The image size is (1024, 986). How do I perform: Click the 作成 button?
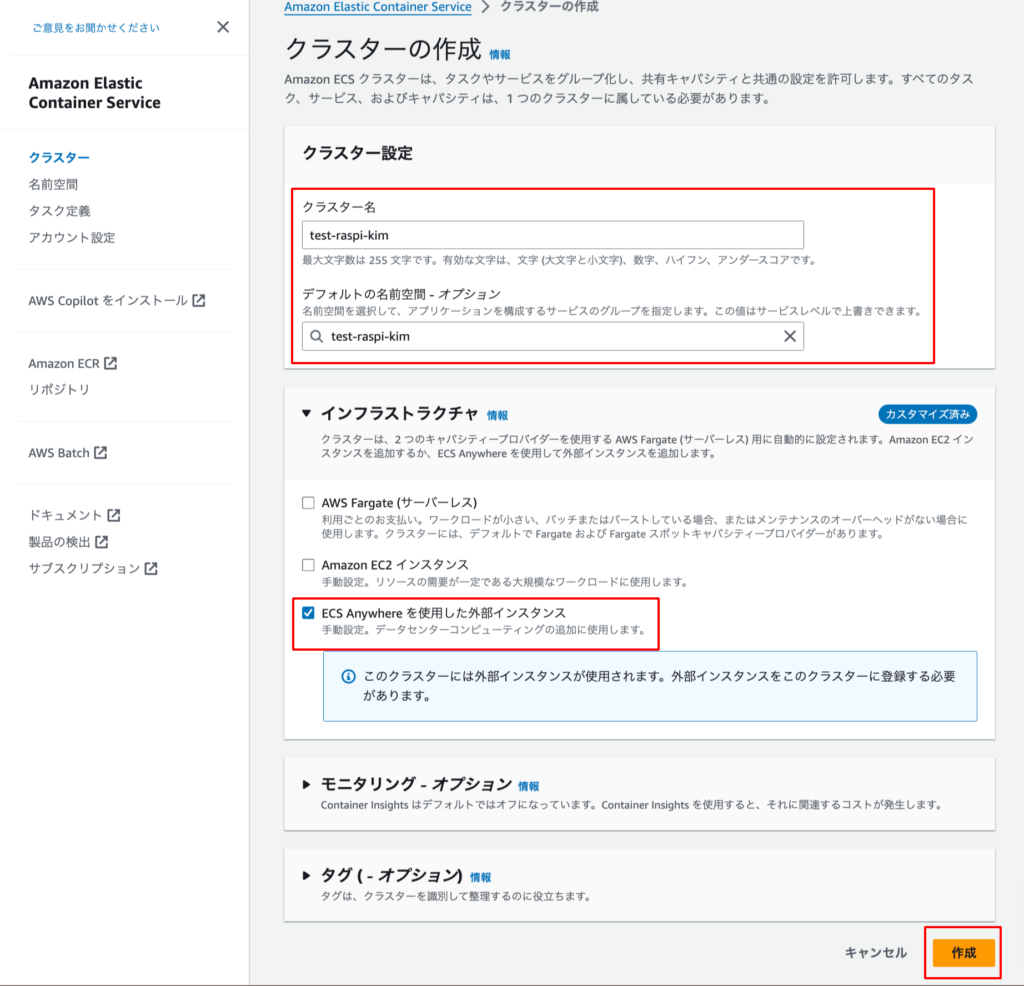pos(963,953)
